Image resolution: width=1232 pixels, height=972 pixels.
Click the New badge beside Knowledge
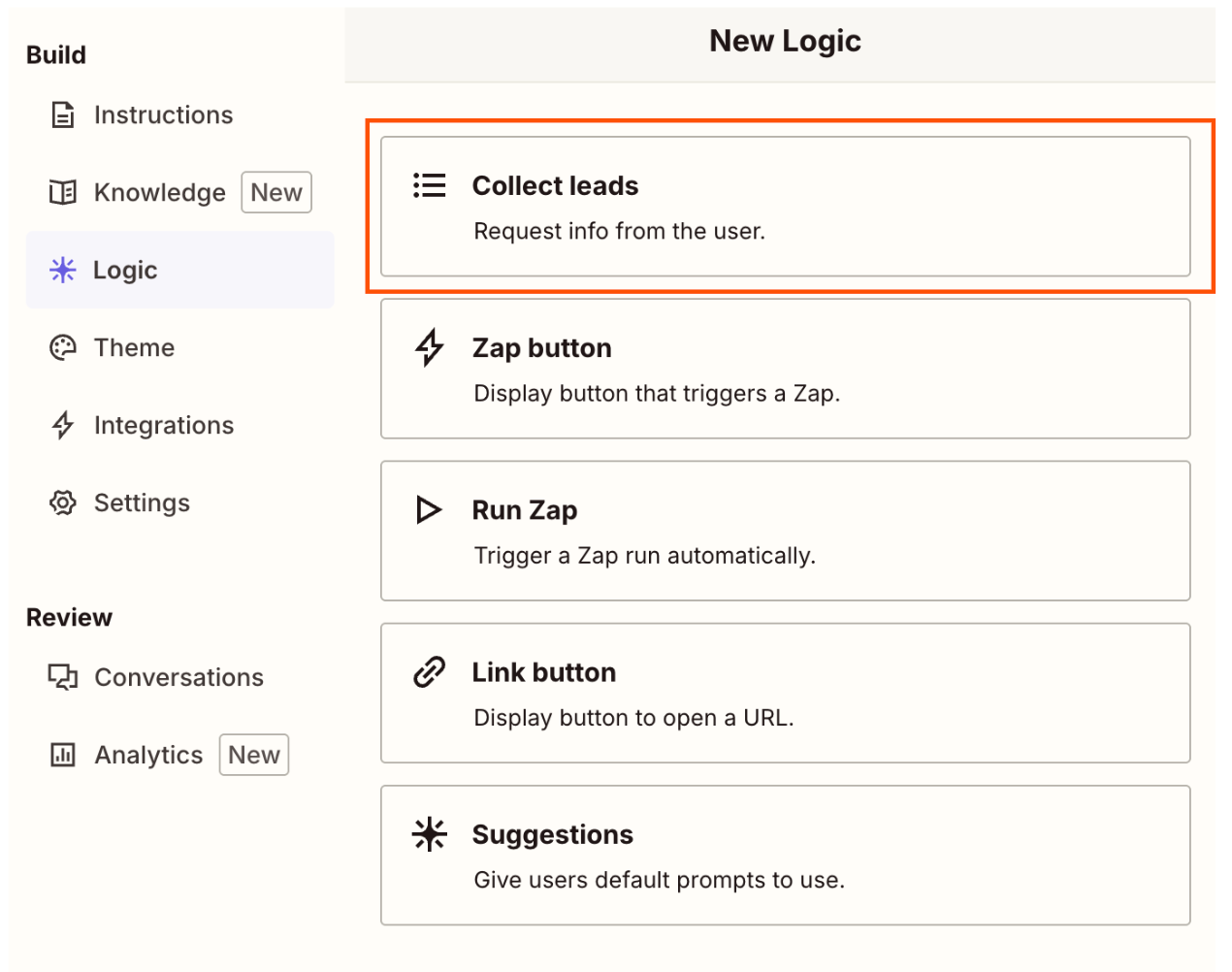(276, 193)
